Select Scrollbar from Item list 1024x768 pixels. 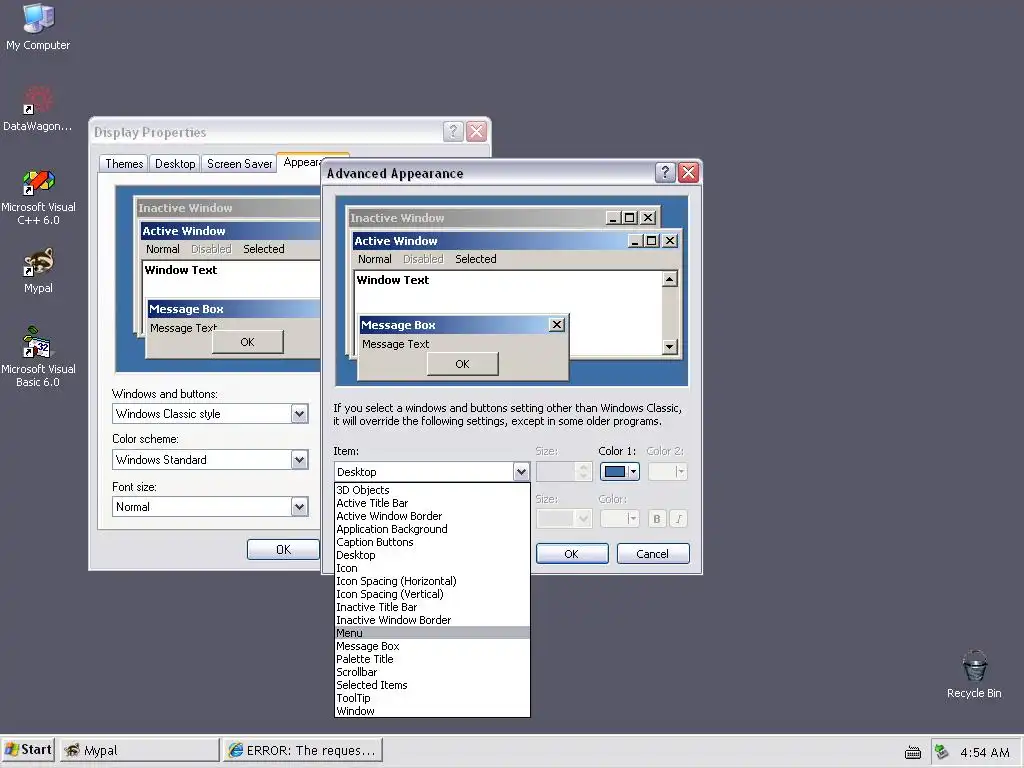point(432,672)
